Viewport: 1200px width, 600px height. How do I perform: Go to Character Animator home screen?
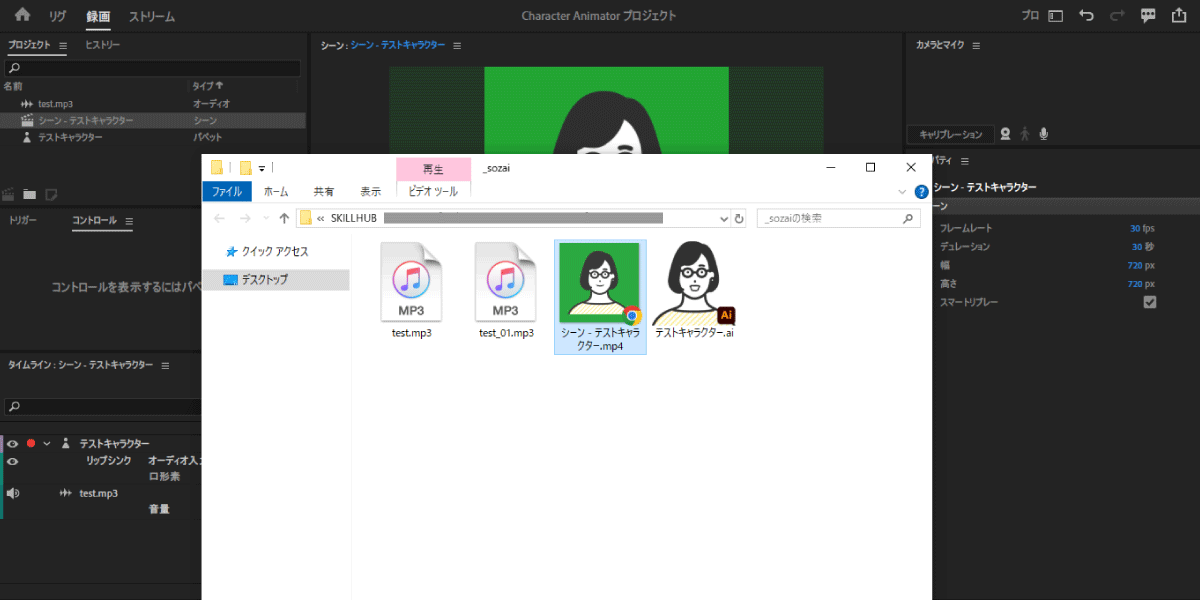pos(22,16)
